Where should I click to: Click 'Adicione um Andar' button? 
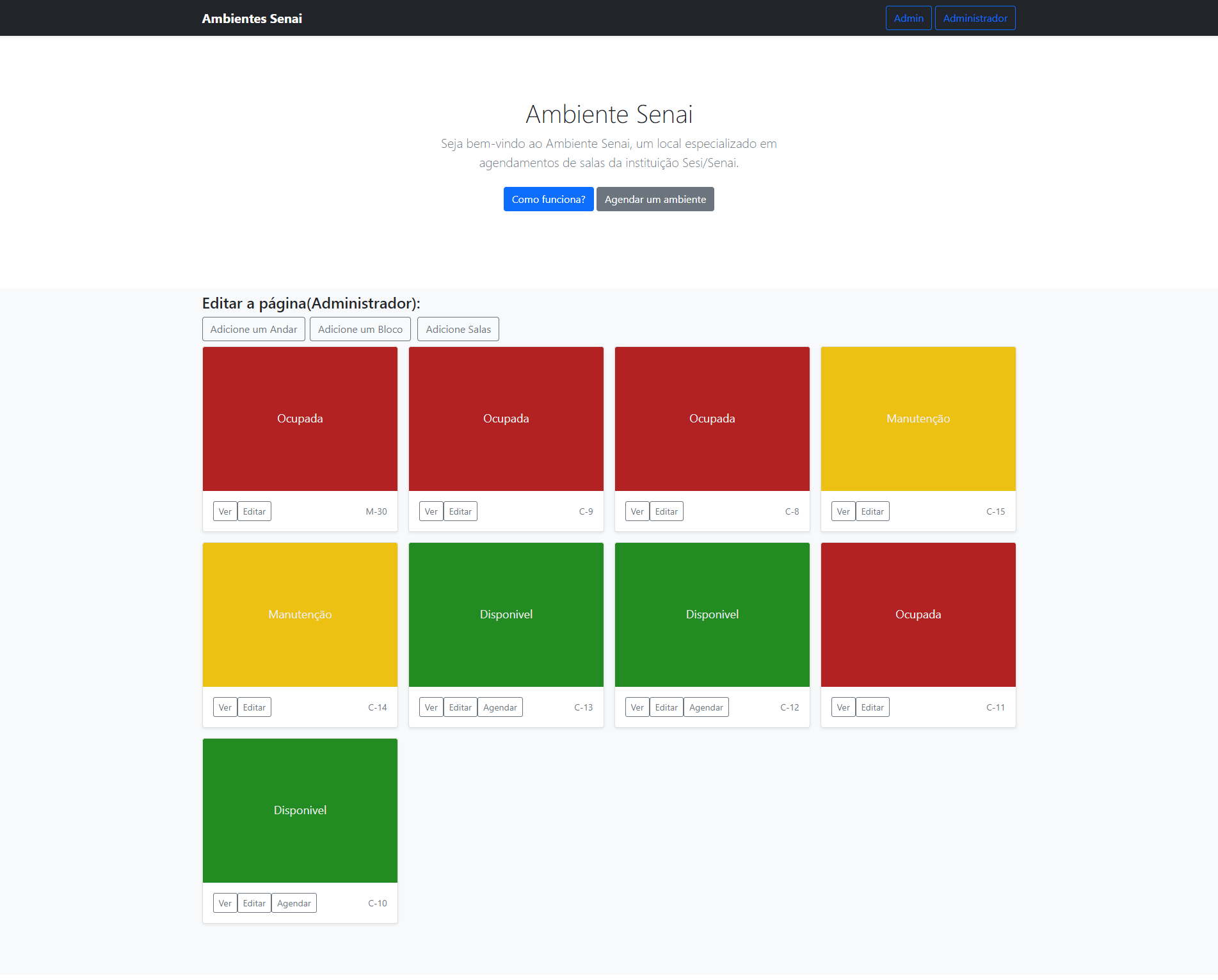click(253, 329)
